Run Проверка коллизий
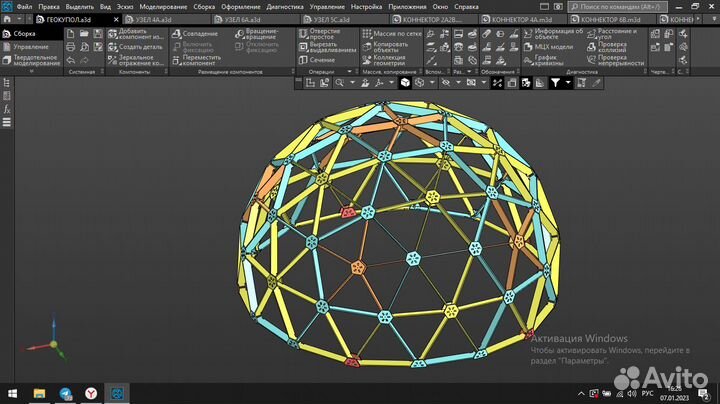Viewport: 720px width, 404px height. (x=607, y=47)
